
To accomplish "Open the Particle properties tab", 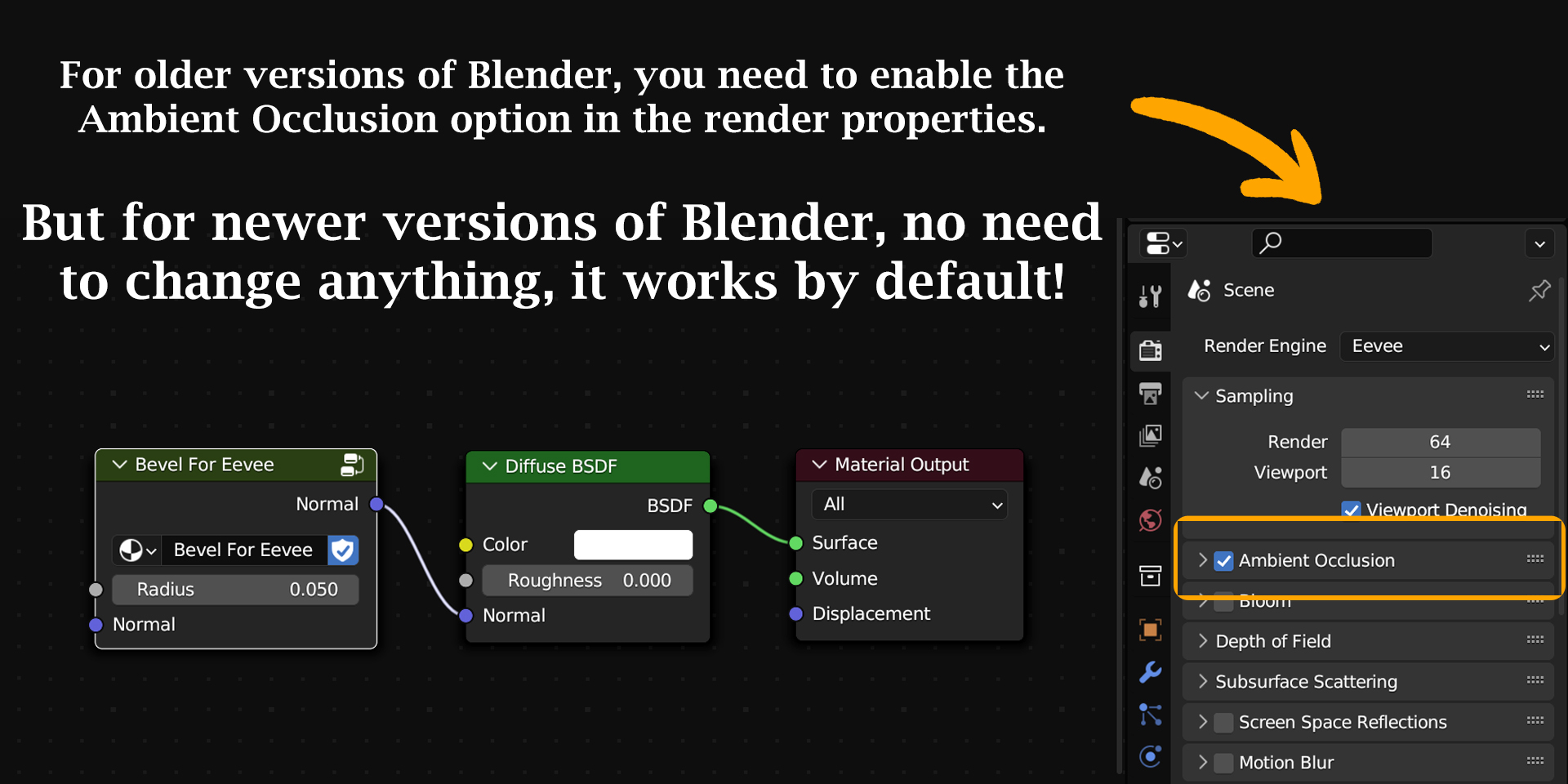I will [1151, 715].
